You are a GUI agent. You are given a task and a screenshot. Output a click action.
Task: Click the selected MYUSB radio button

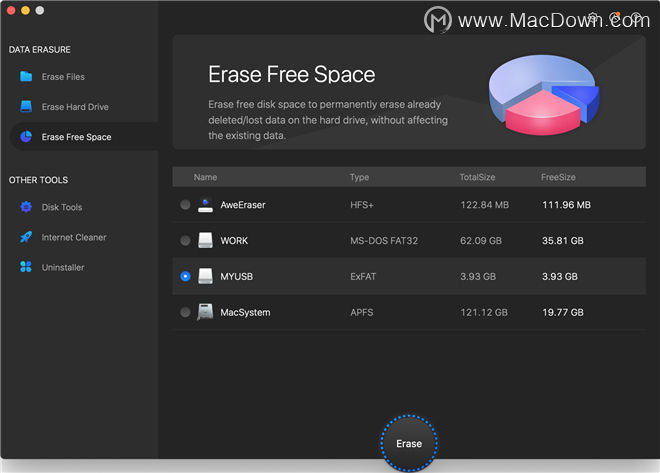tap(185, 276)
